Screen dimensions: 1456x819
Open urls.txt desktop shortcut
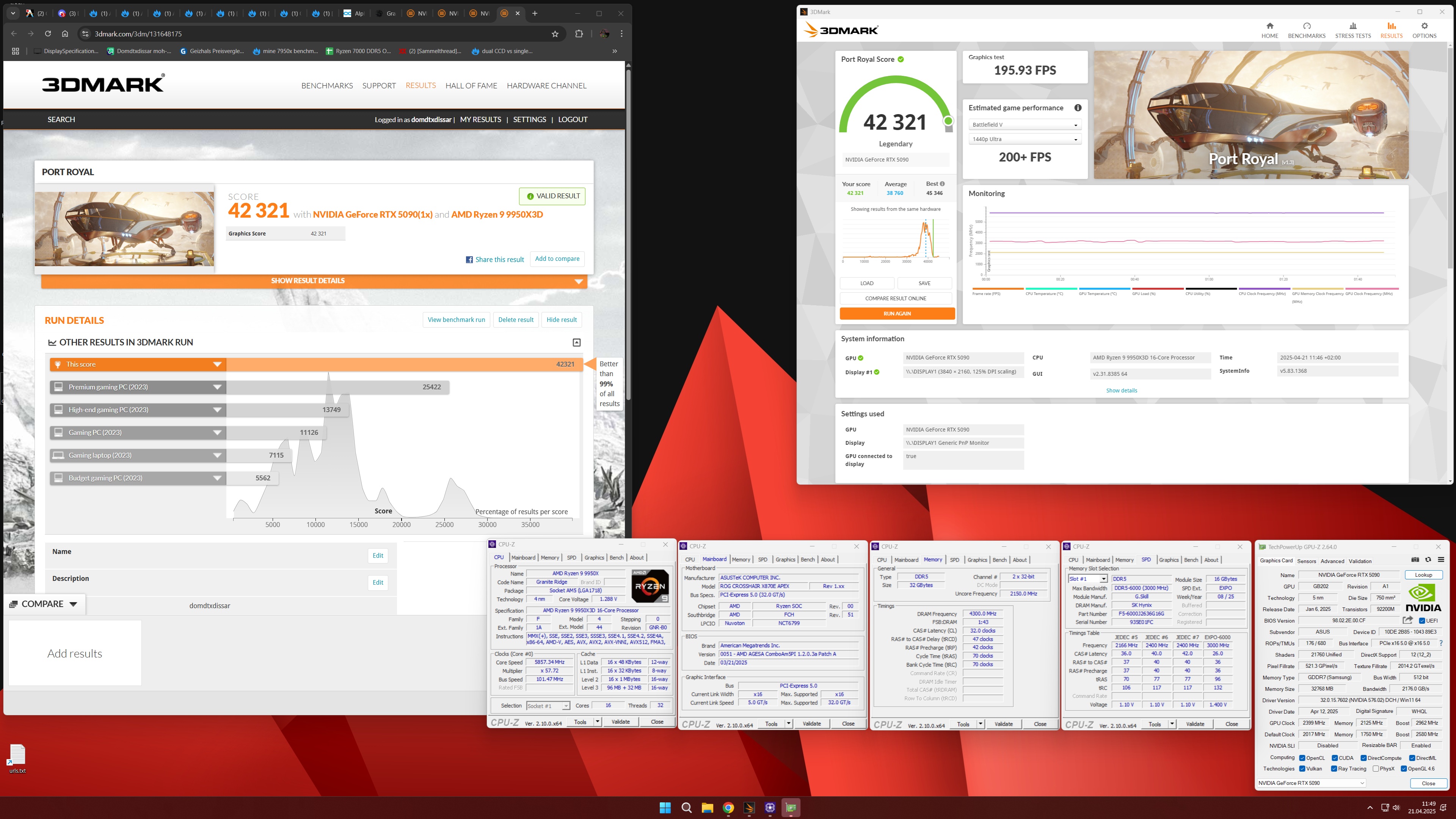point(17,758)
